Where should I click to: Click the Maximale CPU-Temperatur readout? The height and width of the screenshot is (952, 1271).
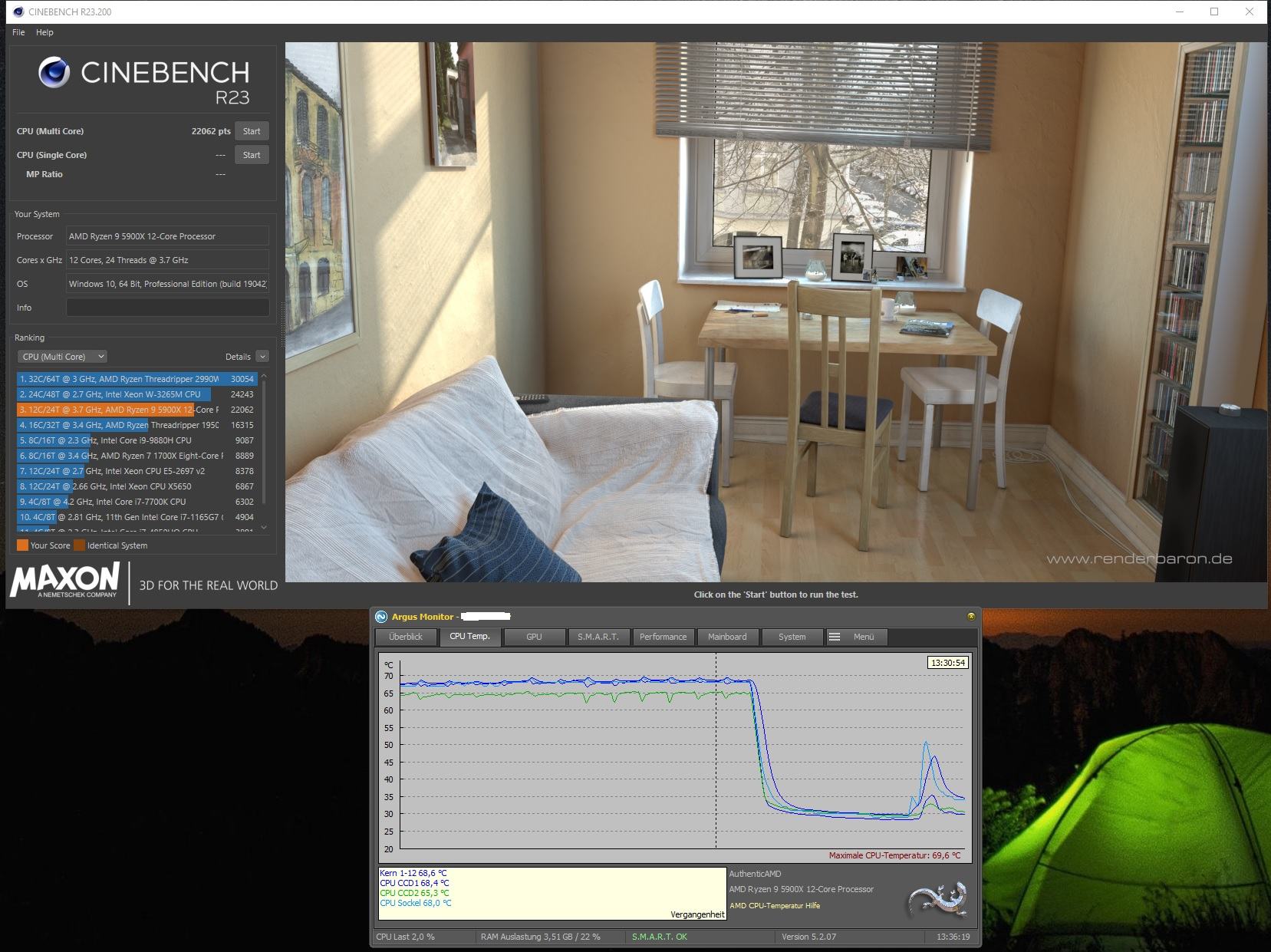[x=894, y=855]
